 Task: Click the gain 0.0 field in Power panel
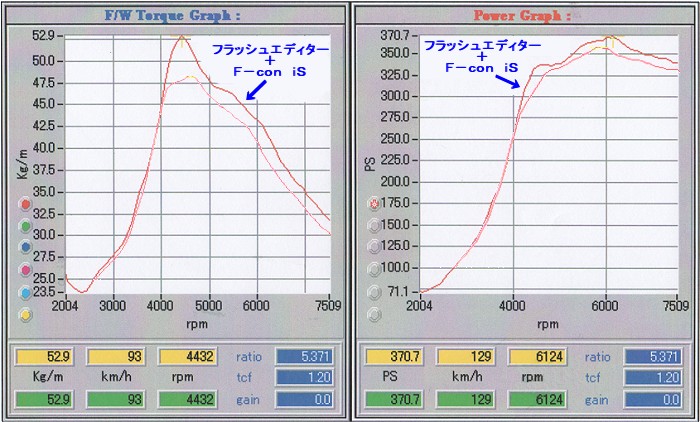[654, 399]
